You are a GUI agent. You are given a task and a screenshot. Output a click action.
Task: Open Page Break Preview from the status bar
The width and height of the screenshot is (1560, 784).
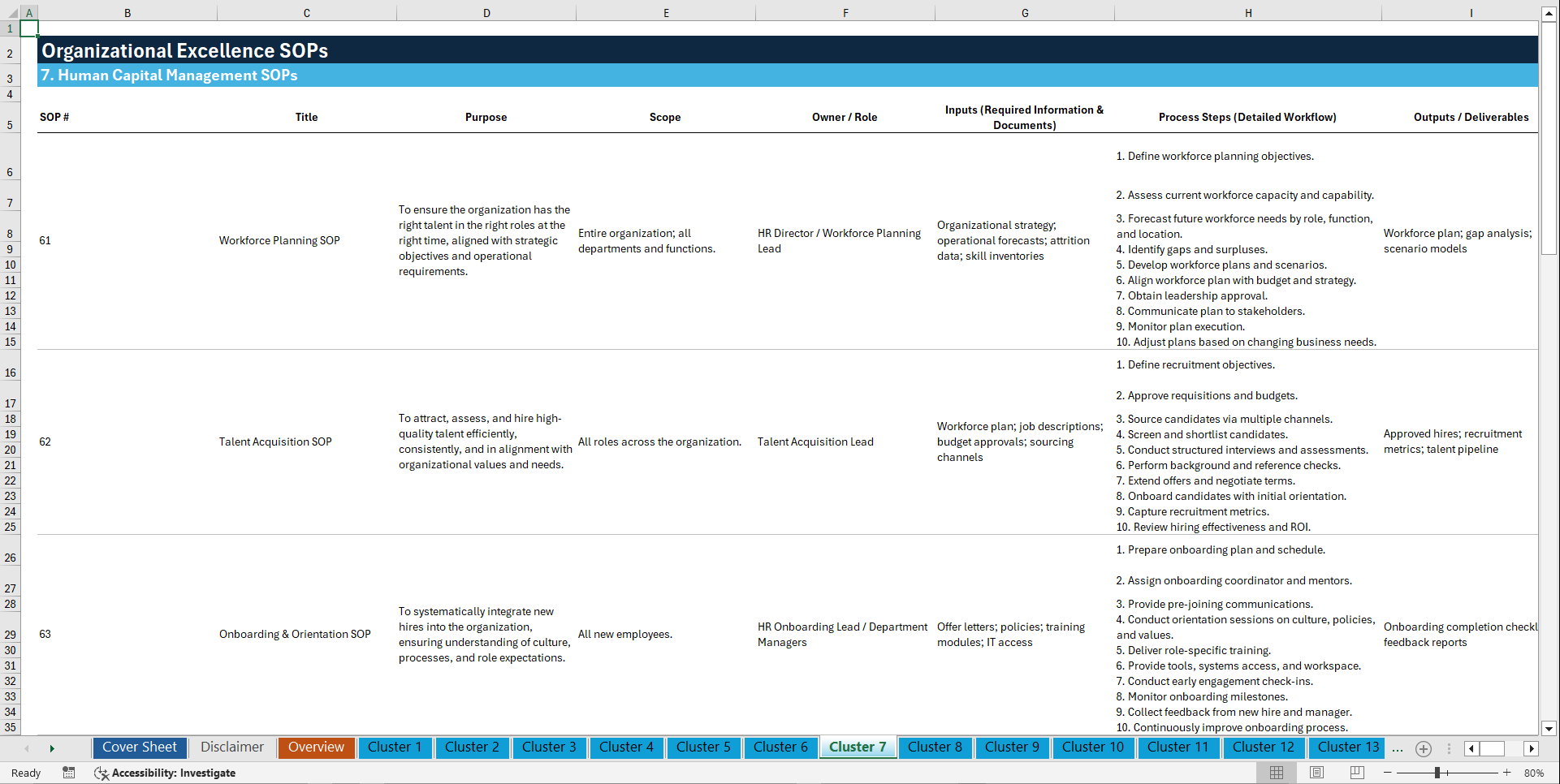(1356, 773)
